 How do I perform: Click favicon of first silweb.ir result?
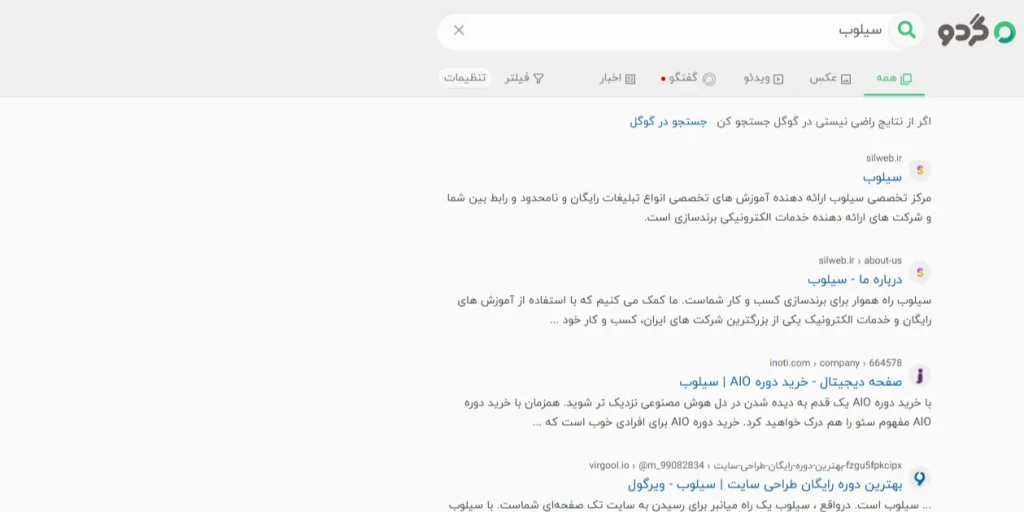[x=920, y=170]
